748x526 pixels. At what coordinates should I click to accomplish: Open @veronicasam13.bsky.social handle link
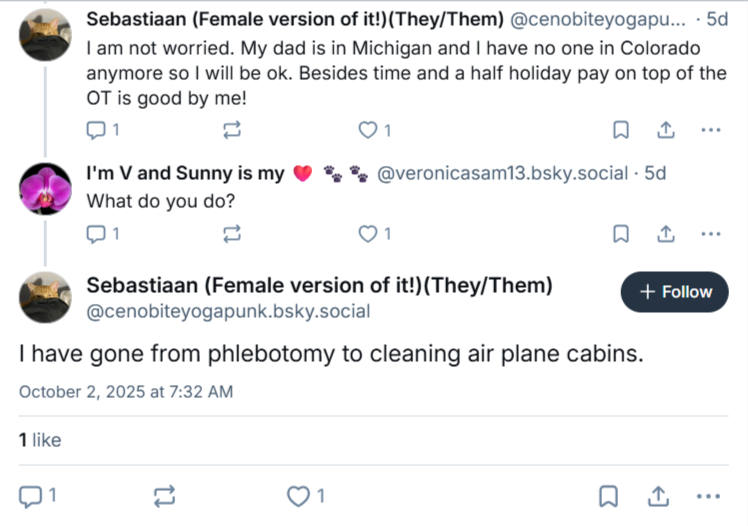(x=502, y=174)
